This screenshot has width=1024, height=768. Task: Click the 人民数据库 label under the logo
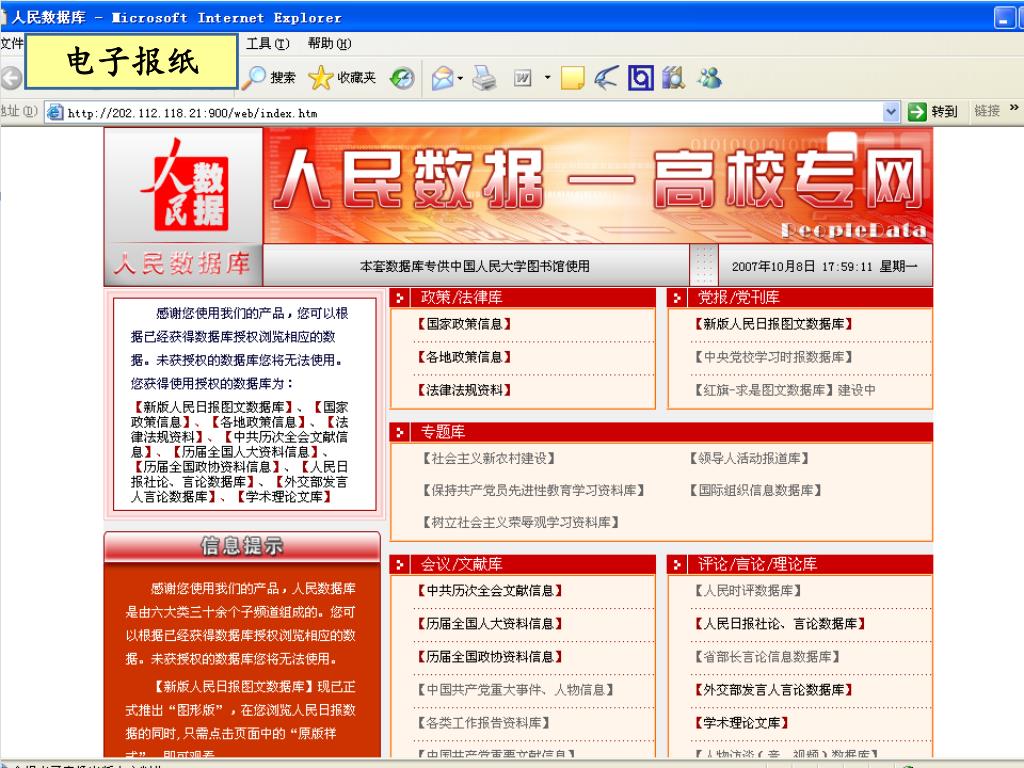182,264
